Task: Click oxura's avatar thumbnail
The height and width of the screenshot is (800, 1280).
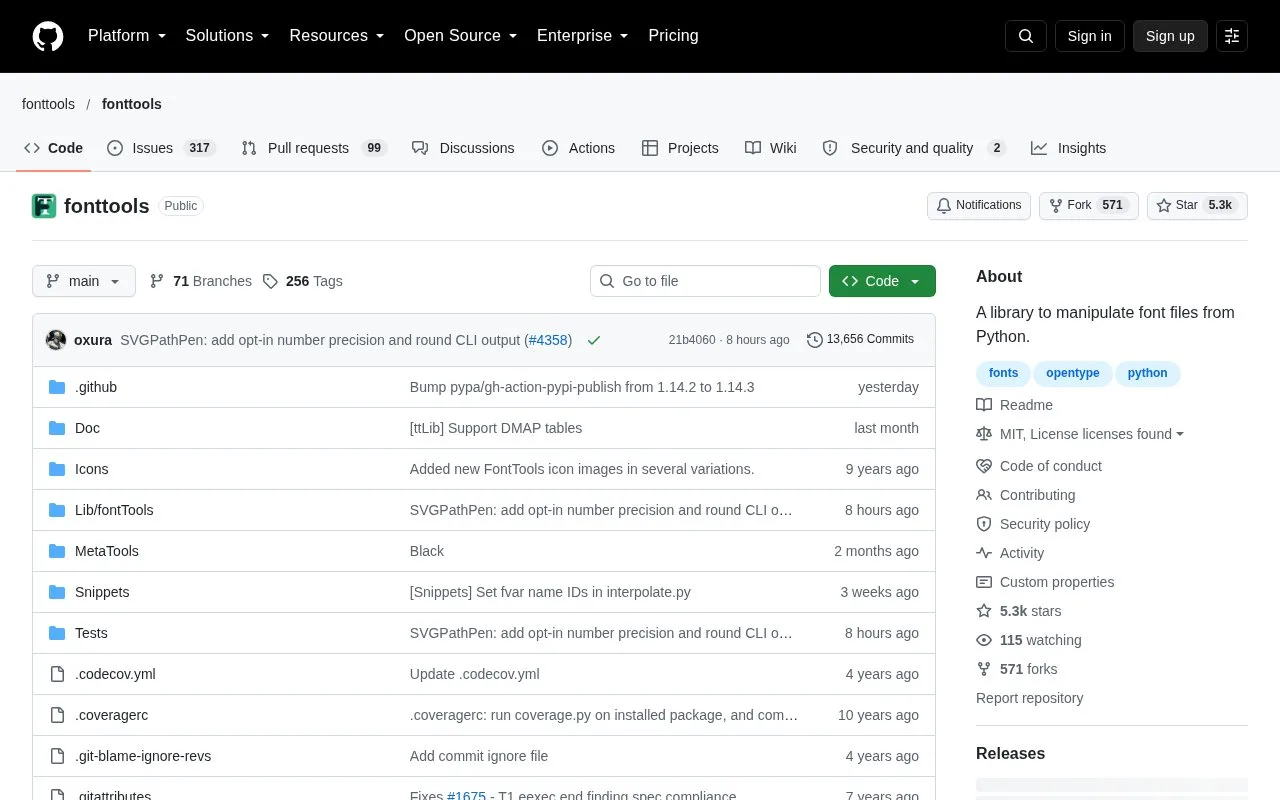Action: pyautogui.click(x=56, y=340)
